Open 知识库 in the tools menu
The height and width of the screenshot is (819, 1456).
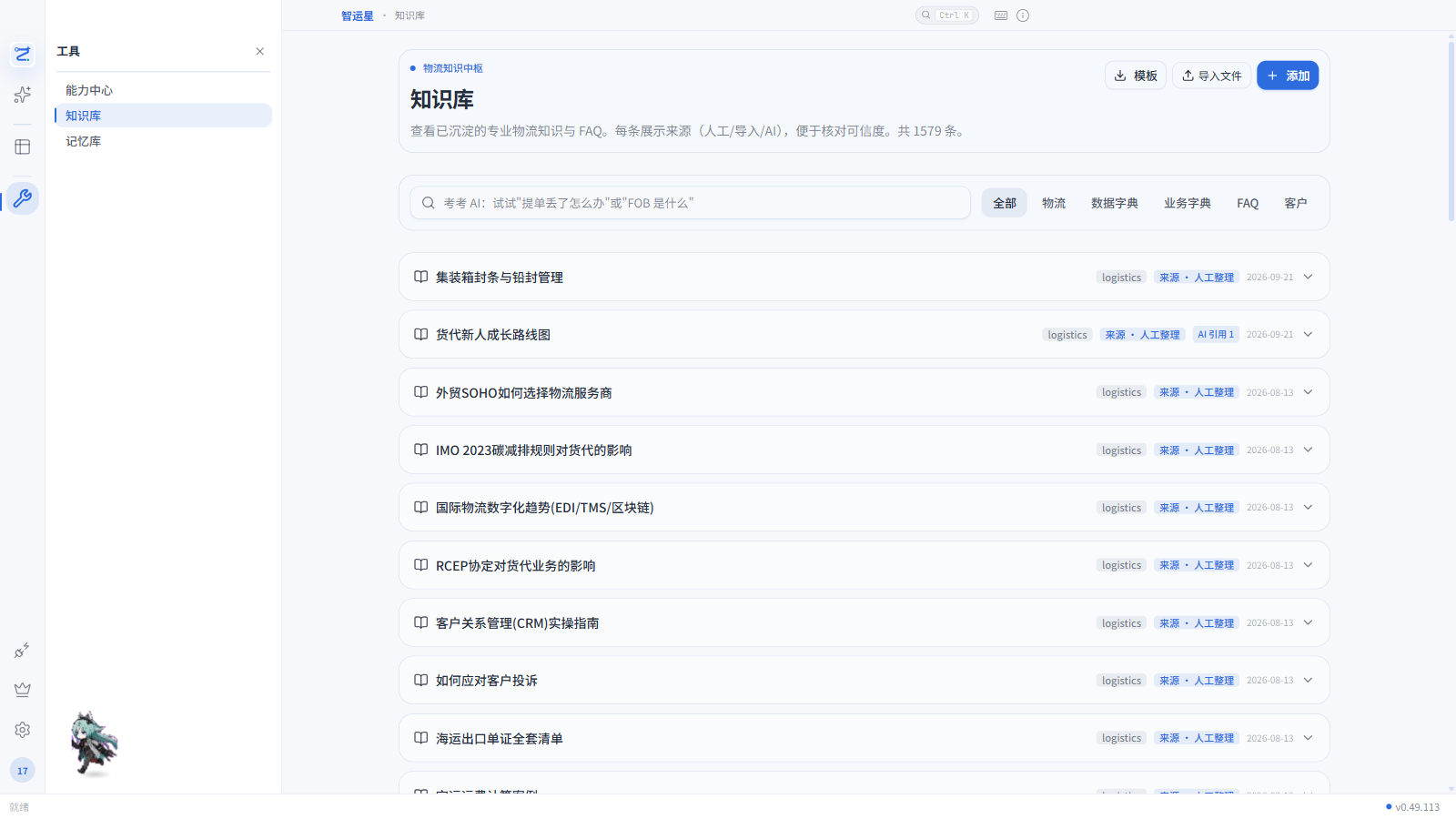click(x=164, y=116)
